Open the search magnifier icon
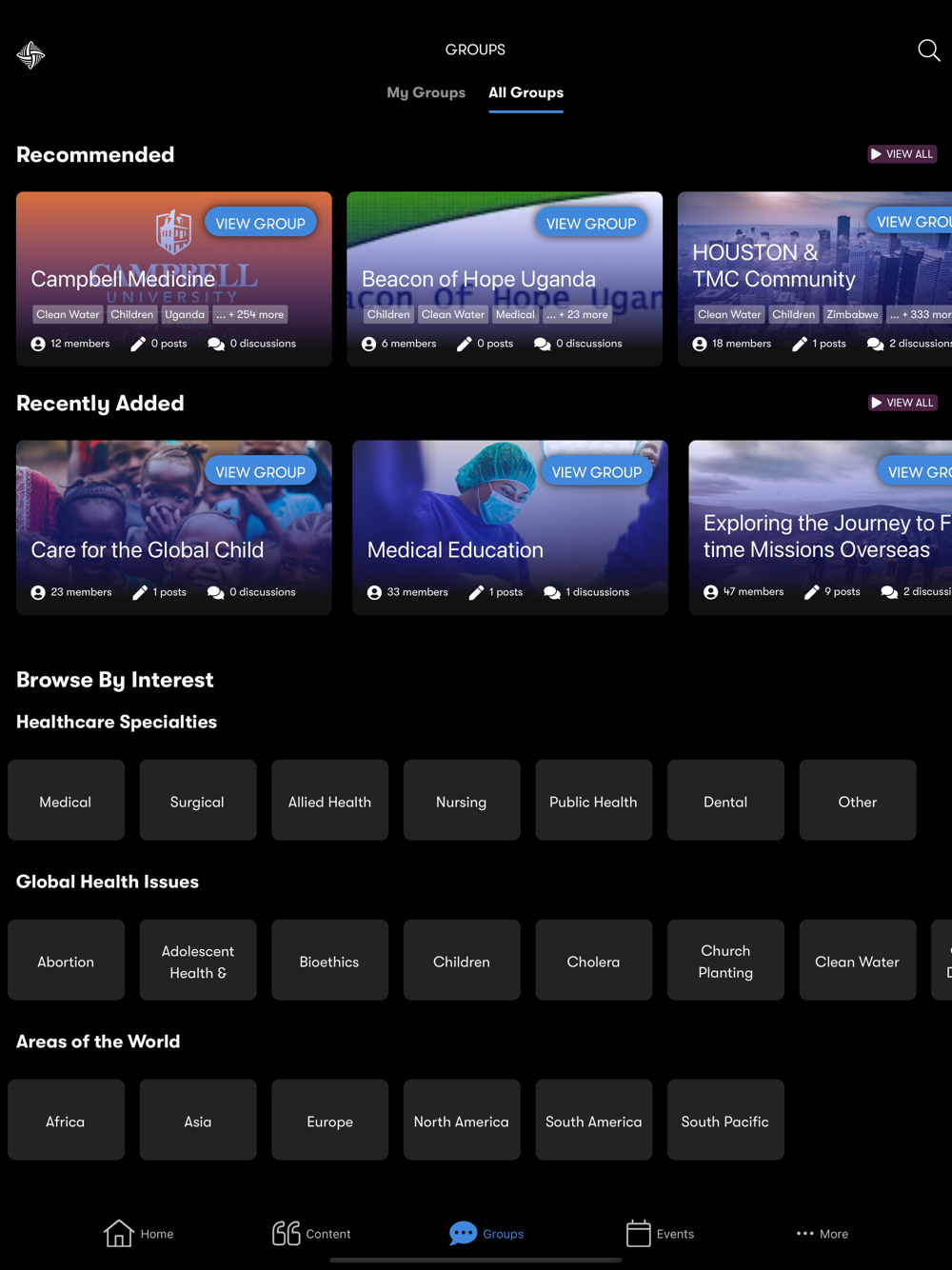952x1270 pixels. point(928,50)
